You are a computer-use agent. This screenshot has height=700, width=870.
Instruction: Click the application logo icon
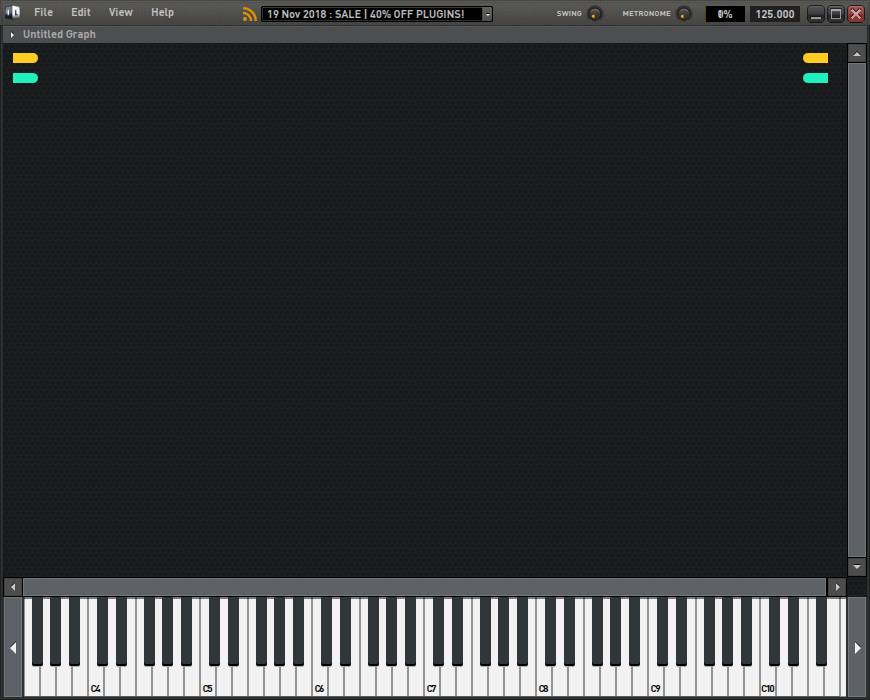tap(13, 12)
